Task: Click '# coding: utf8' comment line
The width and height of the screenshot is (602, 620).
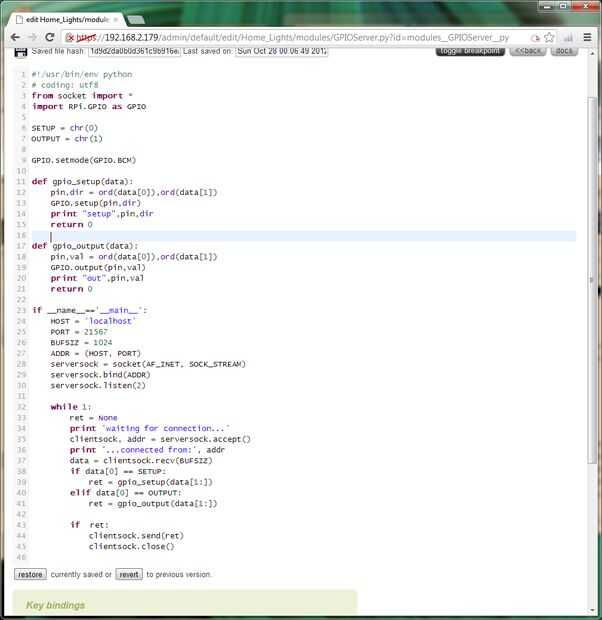Action: tap(65, 85)
